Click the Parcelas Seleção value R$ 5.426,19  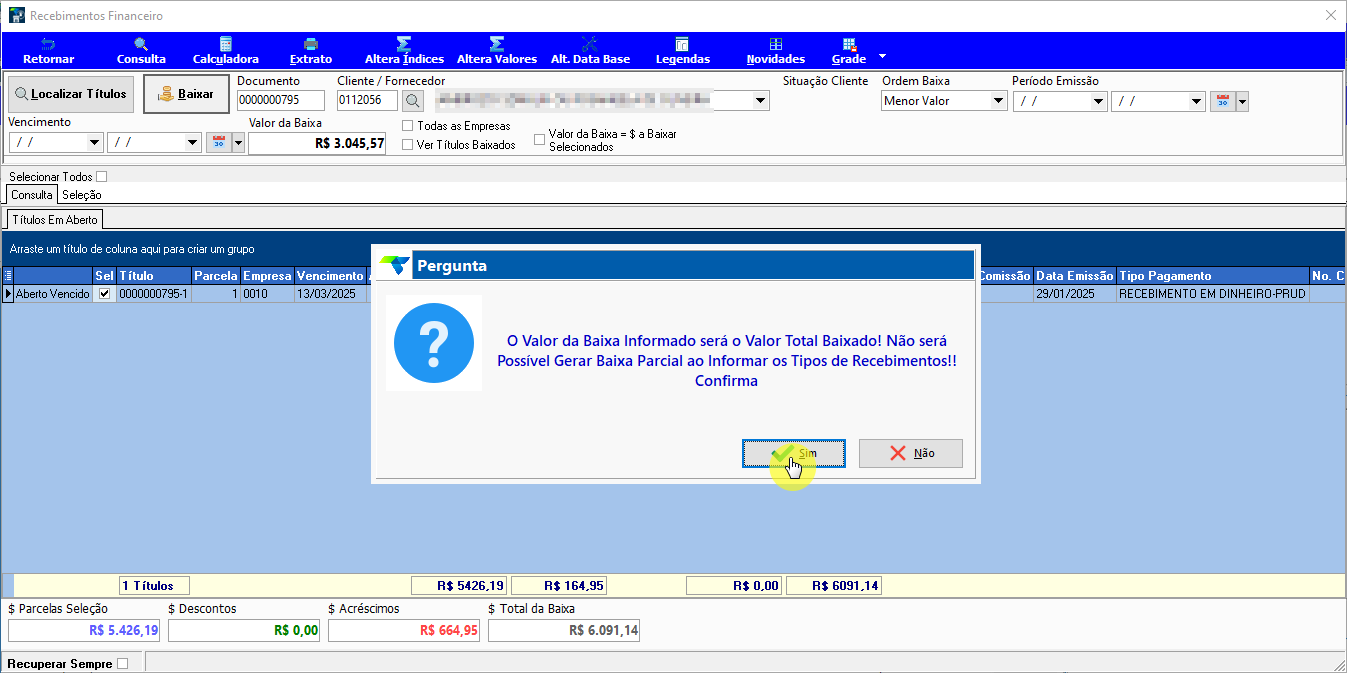84,631
